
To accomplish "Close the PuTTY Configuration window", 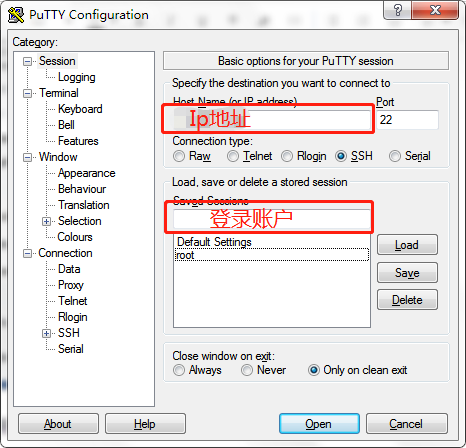I will tap(435, 10).
